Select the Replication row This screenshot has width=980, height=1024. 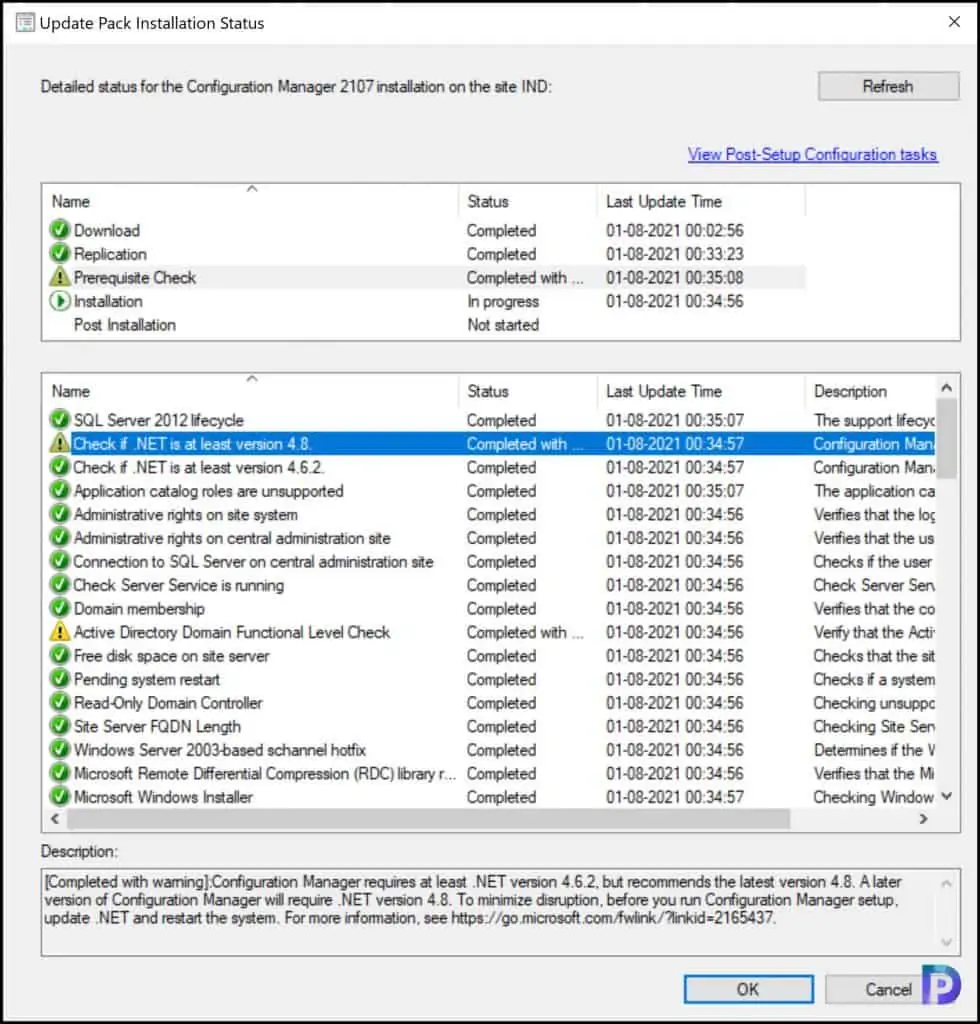tap(426, 253)
